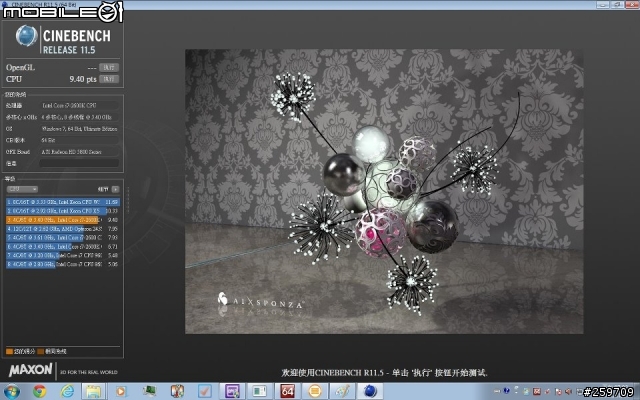Click the ATI Radeon HD GFX Board field
This screenshot has height=400, width=640.
tap(79, 151)
